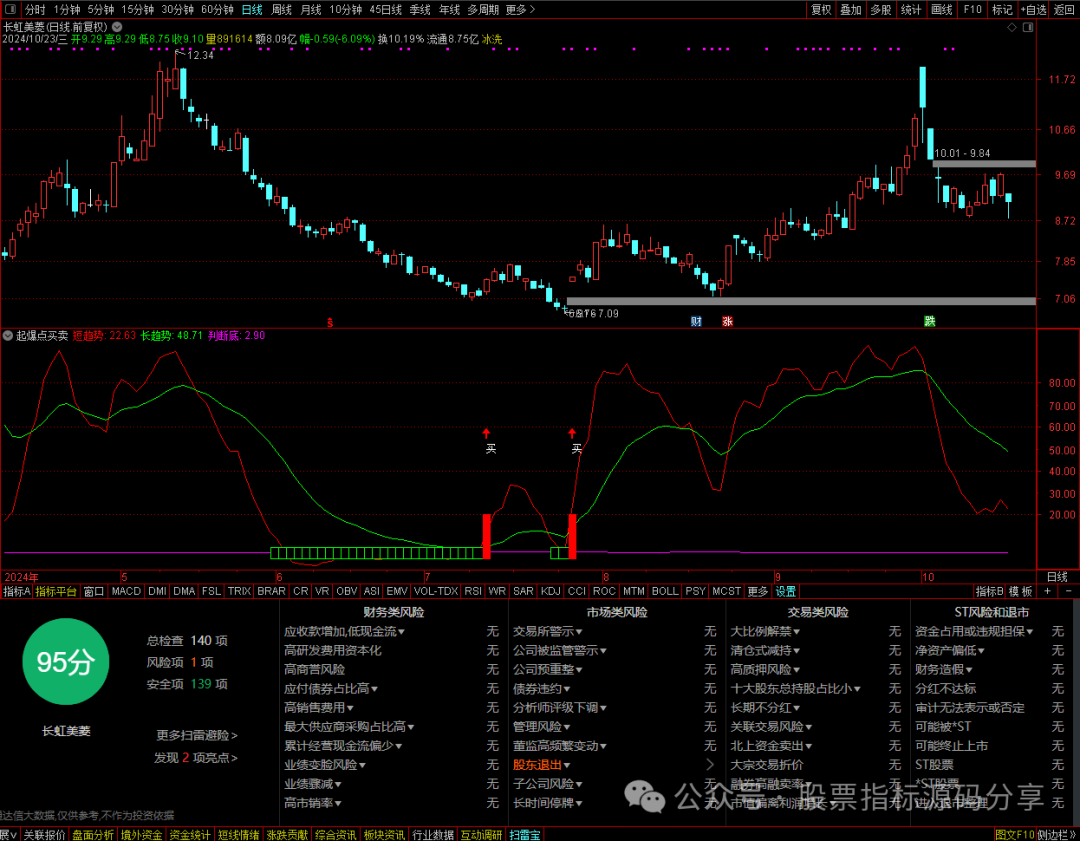Click the 风险项 1 项 count
Viewport: 1080px width, 841px height.
[180, 662]
